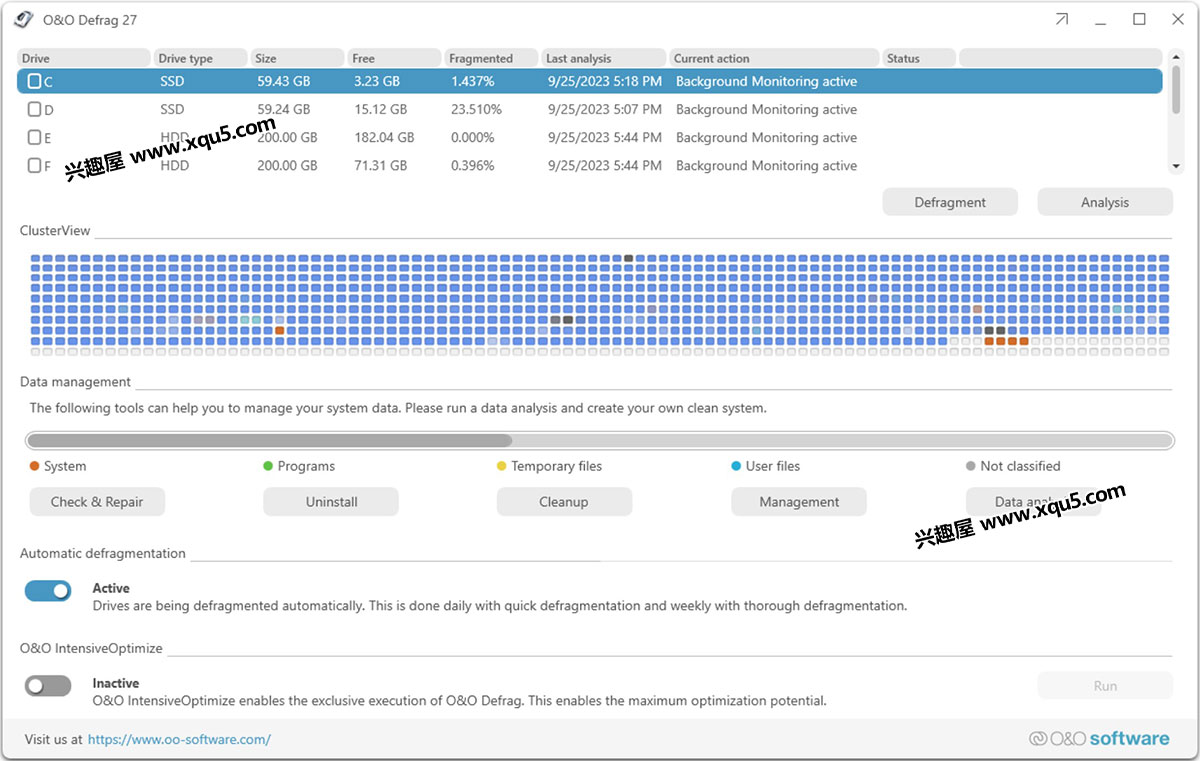Select the "3.23 GB" free space cell
Screen dimensions: 1200x761
click(x=377, y=81)
